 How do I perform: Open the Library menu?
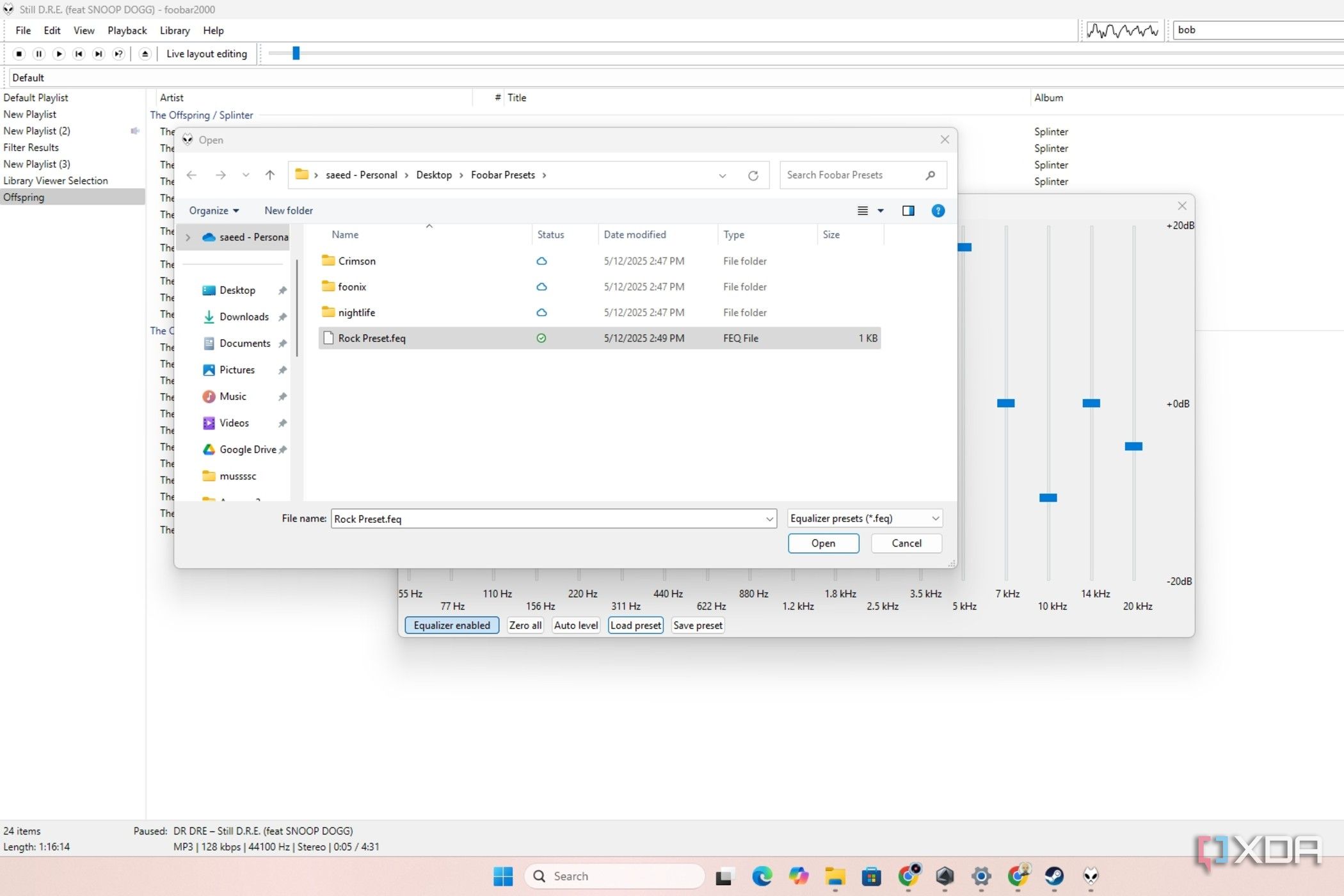click(175, 31)
